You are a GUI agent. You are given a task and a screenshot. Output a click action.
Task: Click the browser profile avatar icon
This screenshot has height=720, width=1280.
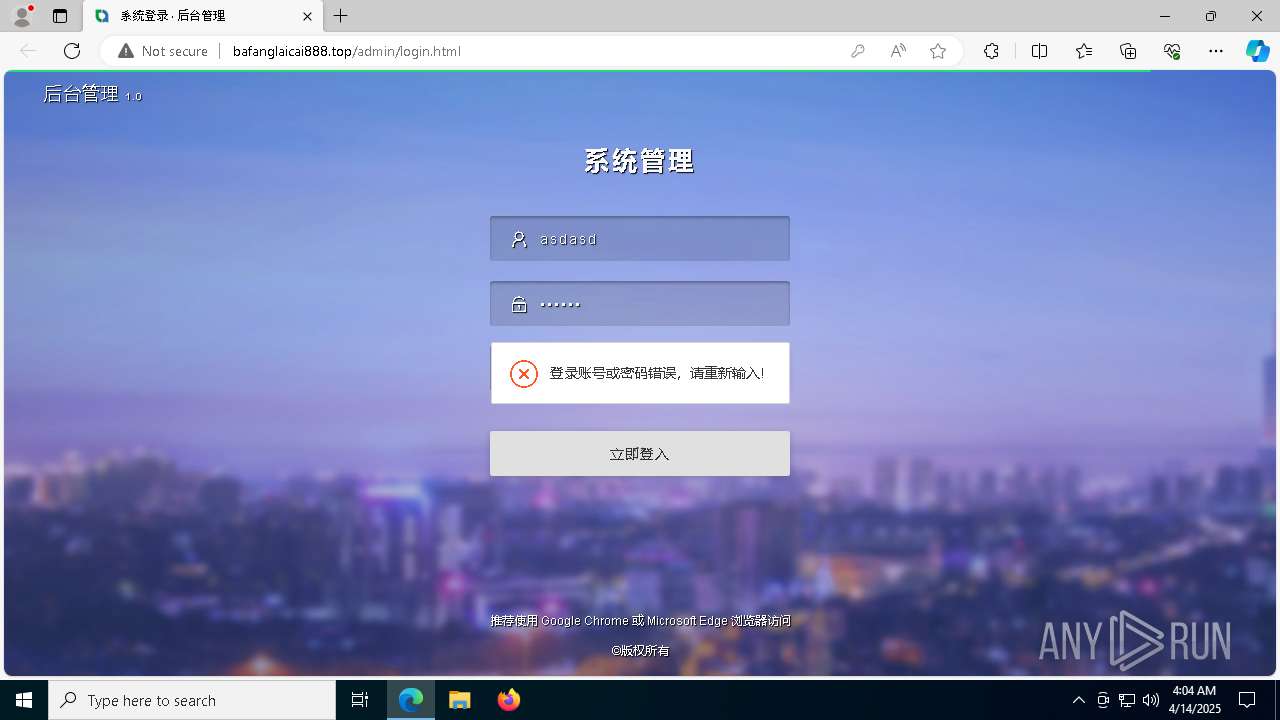pos(22,16)
